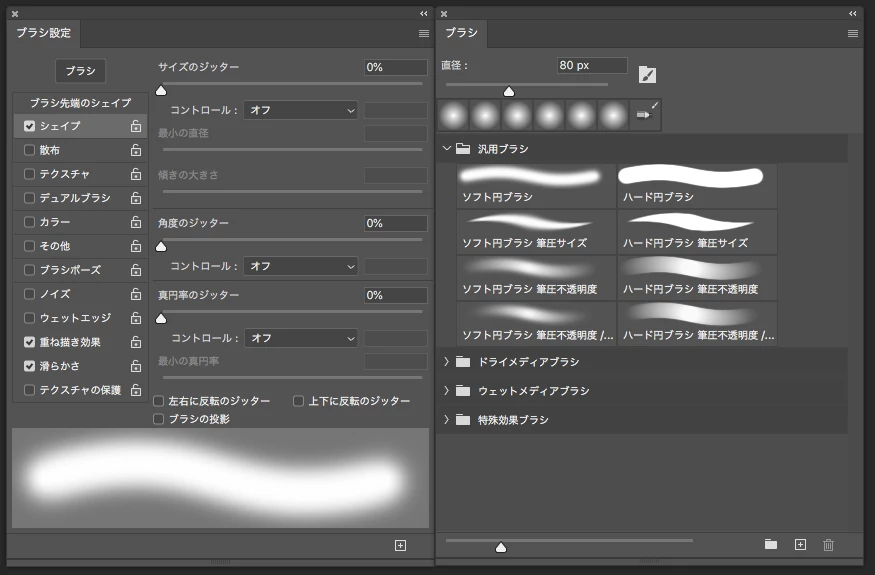Expand the 特殊効果ブラシ folder
This screenshot has width=875, height=575.
pos(446,420)
